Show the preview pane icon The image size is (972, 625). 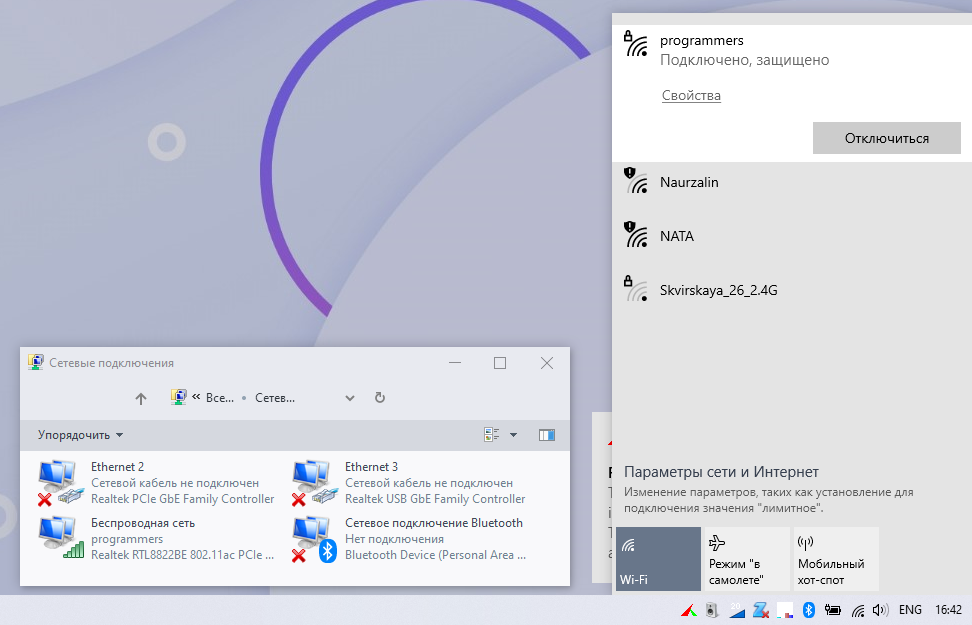click(x=546, y=435)
